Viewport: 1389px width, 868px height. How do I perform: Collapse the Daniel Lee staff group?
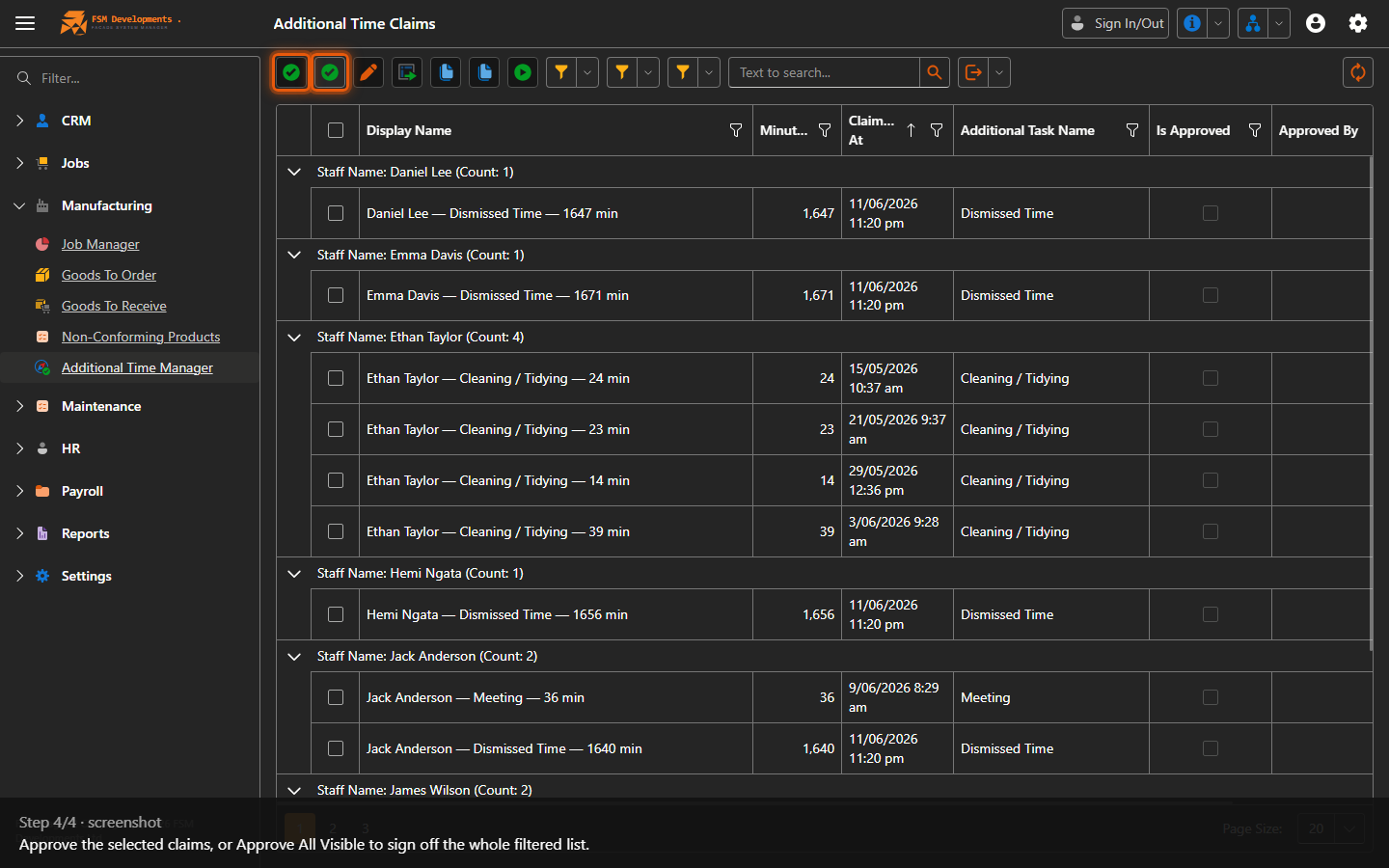pos(294,172)
